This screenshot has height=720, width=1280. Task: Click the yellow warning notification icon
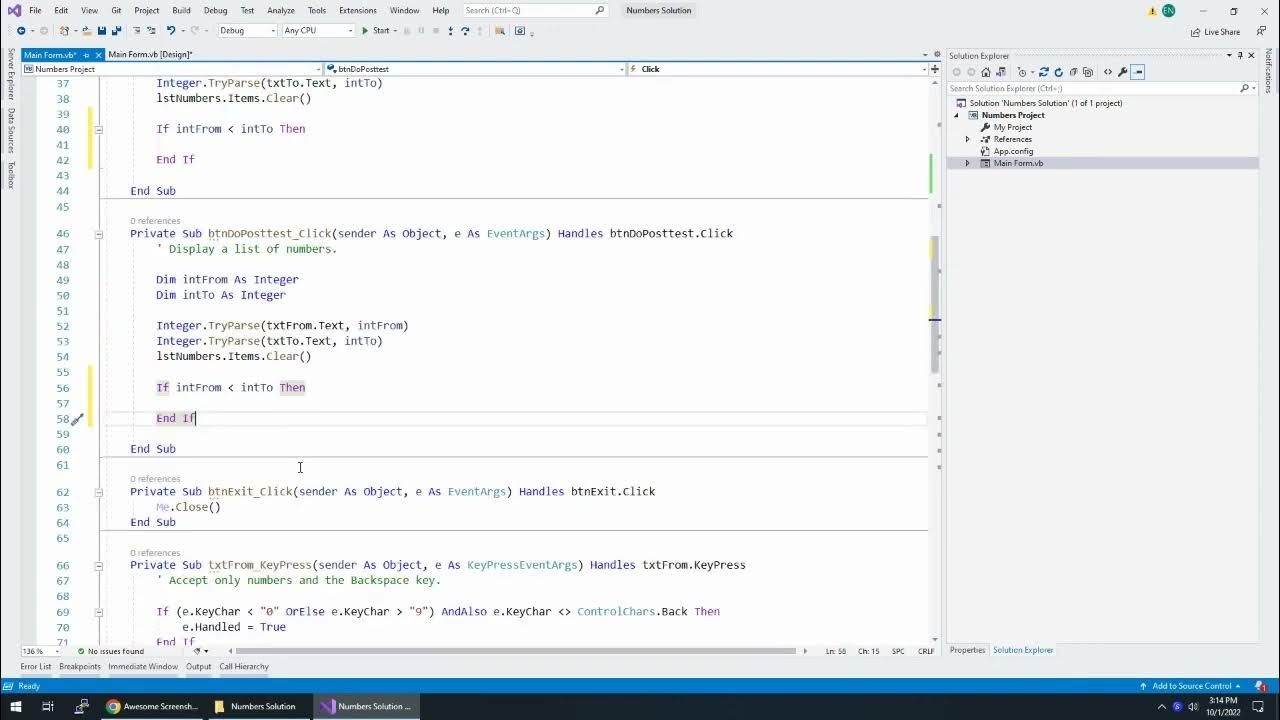1153,11
